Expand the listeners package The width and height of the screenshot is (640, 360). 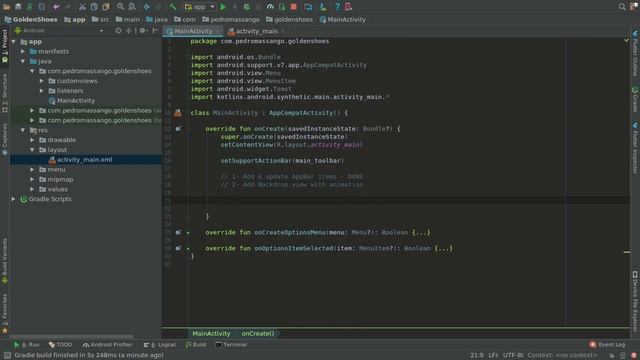pyautogui.click(x=42, y=91)
